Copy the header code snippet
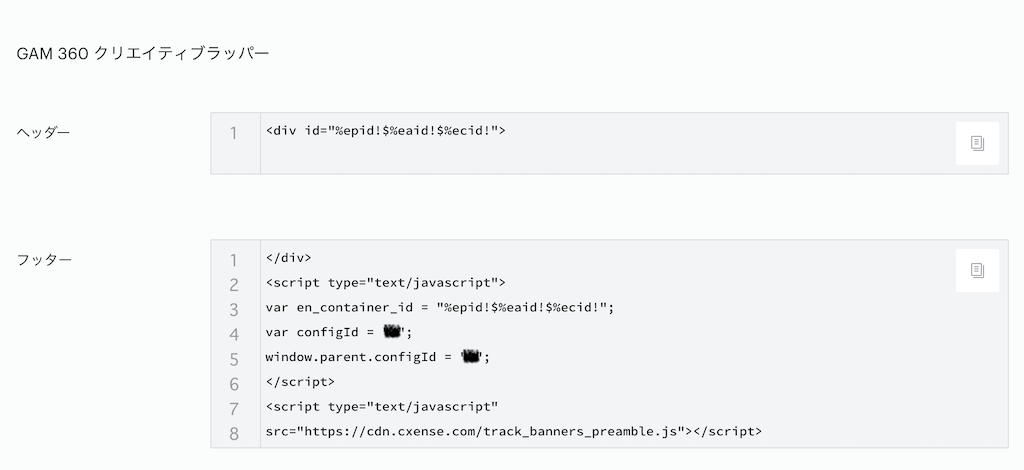The height and width of the screenshot is (470, 1024). click(x=977, y=143)
